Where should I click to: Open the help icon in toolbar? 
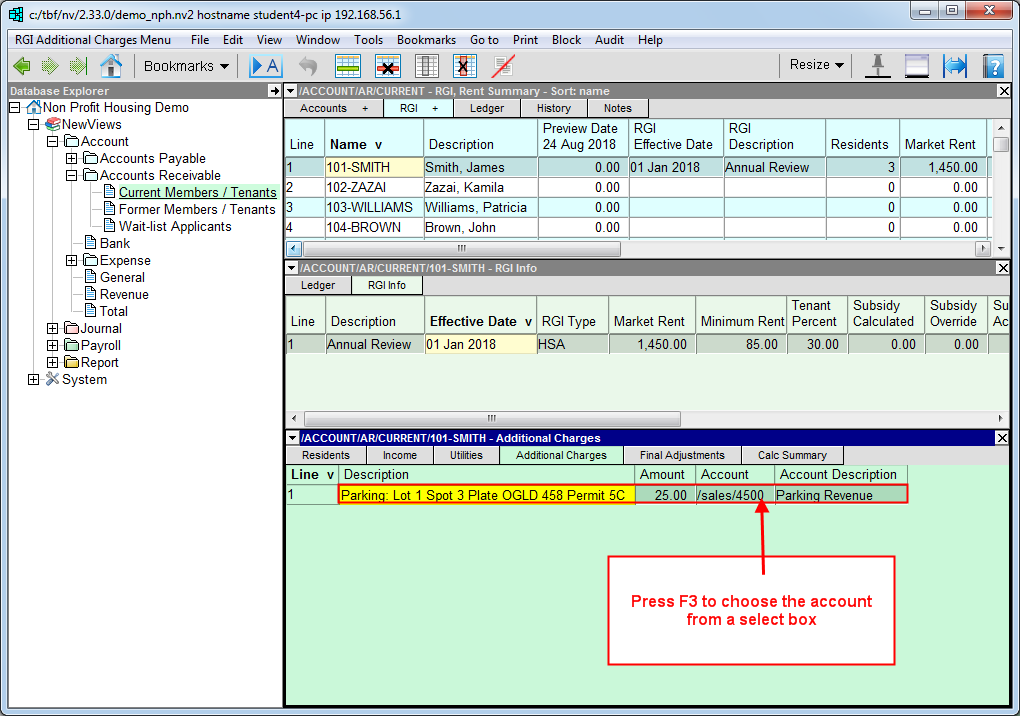tap(992, 66)
